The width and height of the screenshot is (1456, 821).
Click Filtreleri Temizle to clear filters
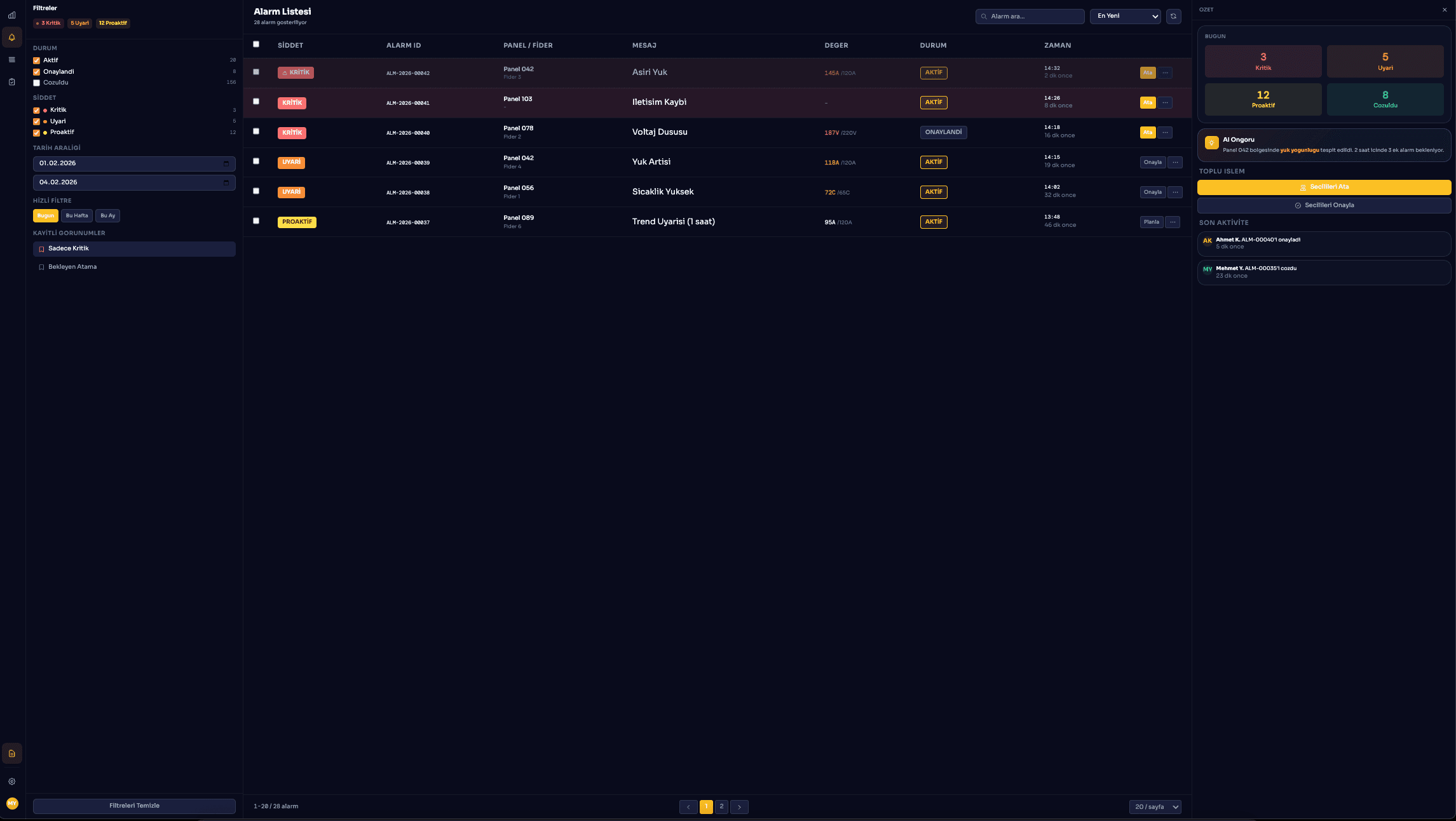(134, 805)
